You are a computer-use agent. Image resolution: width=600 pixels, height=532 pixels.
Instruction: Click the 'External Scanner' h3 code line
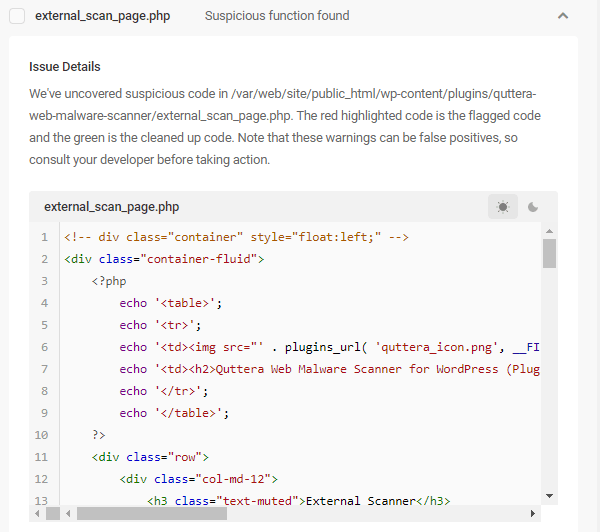point(298,501)
